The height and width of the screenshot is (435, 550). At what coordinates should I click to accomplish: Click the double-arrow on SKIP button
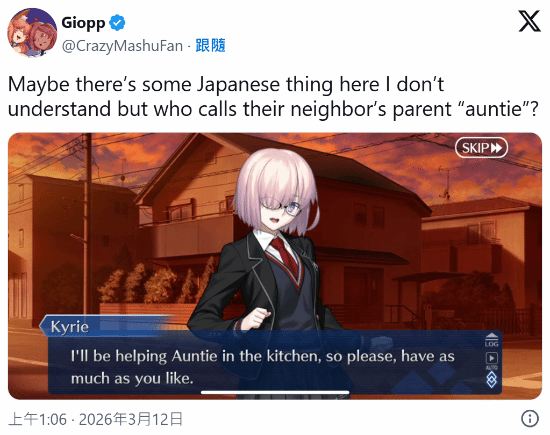(x=496, y=148)
